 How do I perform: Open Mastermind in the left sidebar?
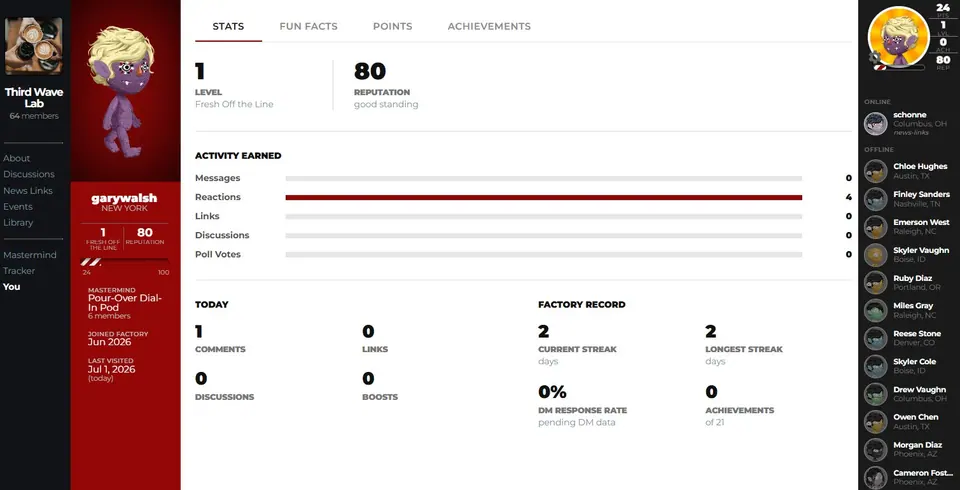click(29, 255)
